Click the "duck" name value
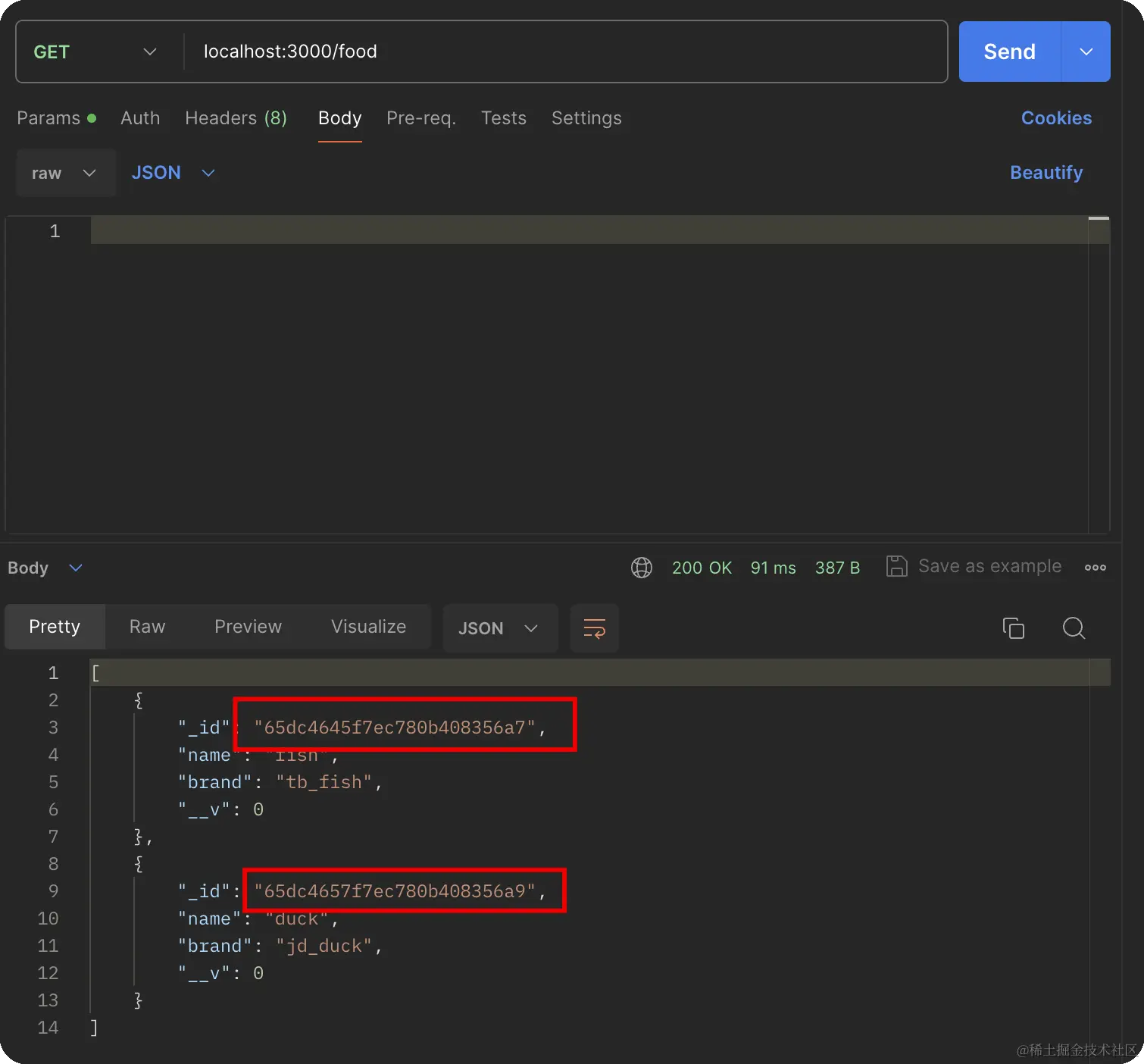The height and width of the screenshot is (1064, 1144). pos(298,918)
